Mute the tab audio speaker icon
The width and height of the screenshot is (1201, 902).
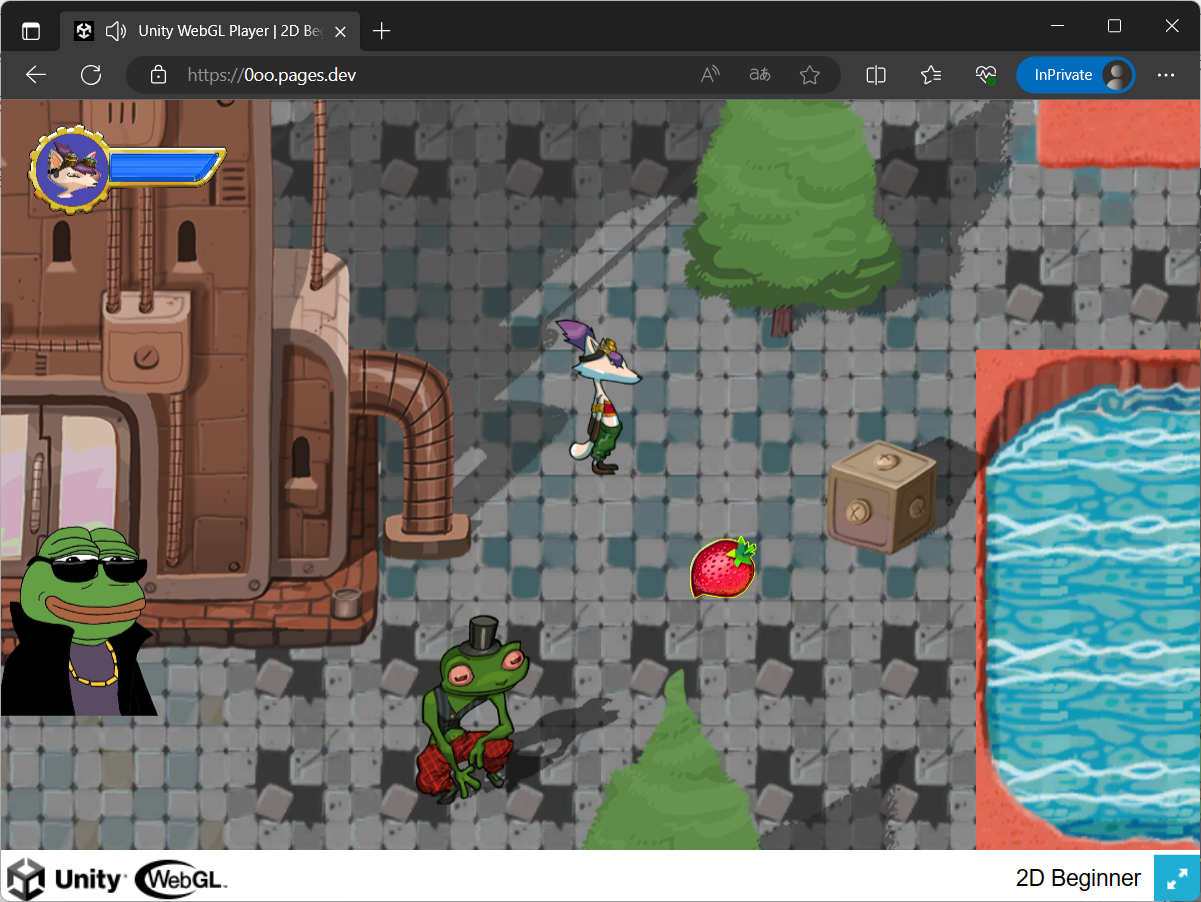[116, 31]
